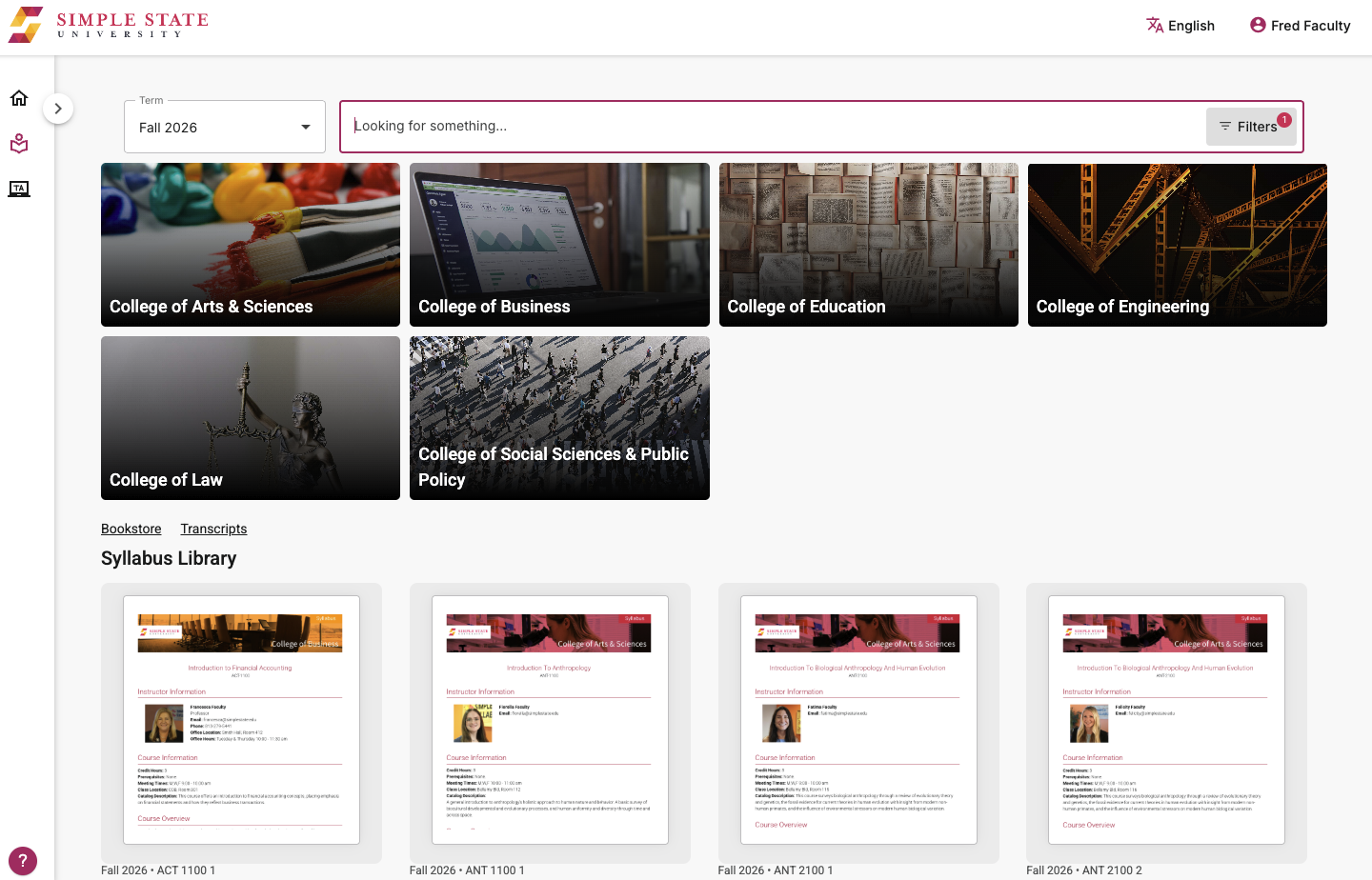This screenshot has width=1372, height=880.
Task: Click the Simple State University logo
Action: tap(108, 25)
